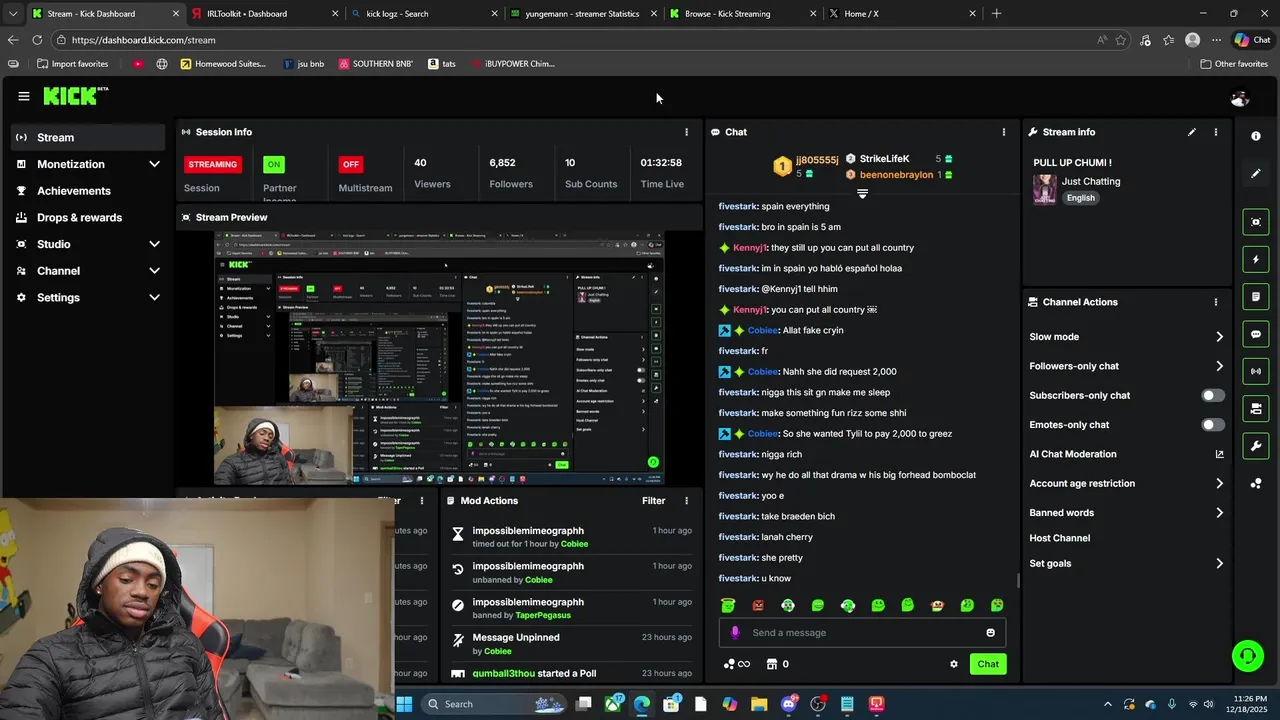
Task: Toggle the camera widget icon in right sidebar
Action: [x=1256, y=408]
